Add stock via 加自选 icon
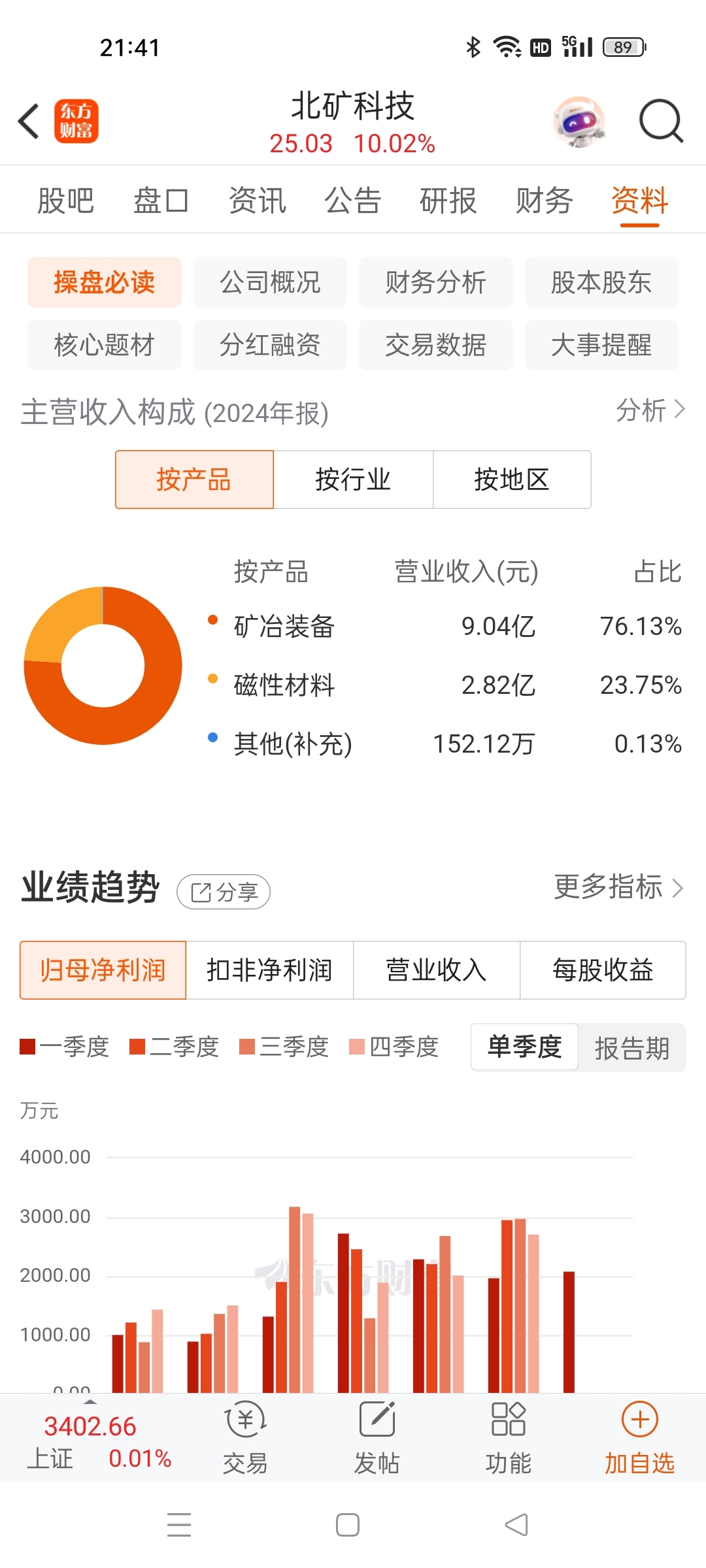706x1568 pixels. 640,1419
